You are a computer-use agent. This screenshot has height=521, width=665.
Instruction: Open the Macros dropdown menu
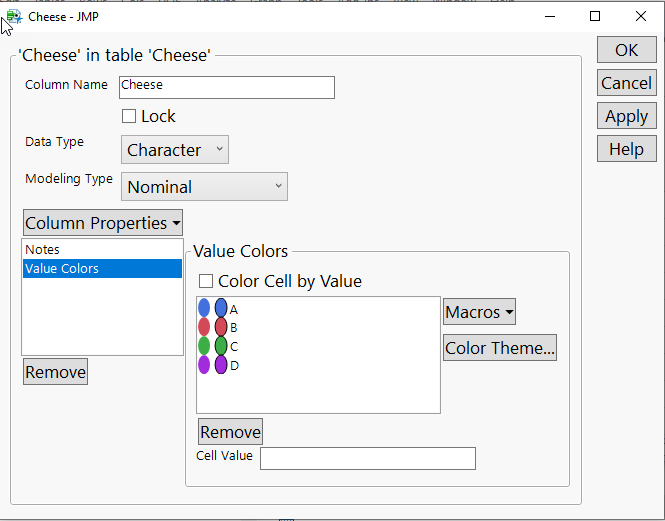click(479, 312)
